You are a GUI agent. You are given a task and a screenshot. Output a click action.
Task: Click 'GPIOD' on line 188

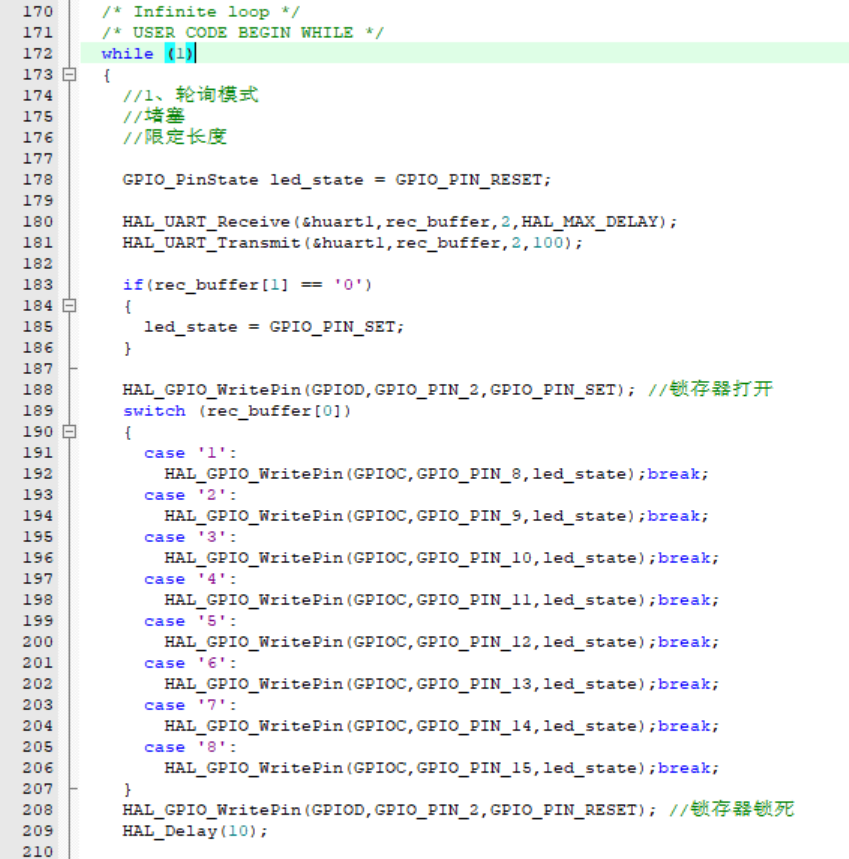[337, 390]
